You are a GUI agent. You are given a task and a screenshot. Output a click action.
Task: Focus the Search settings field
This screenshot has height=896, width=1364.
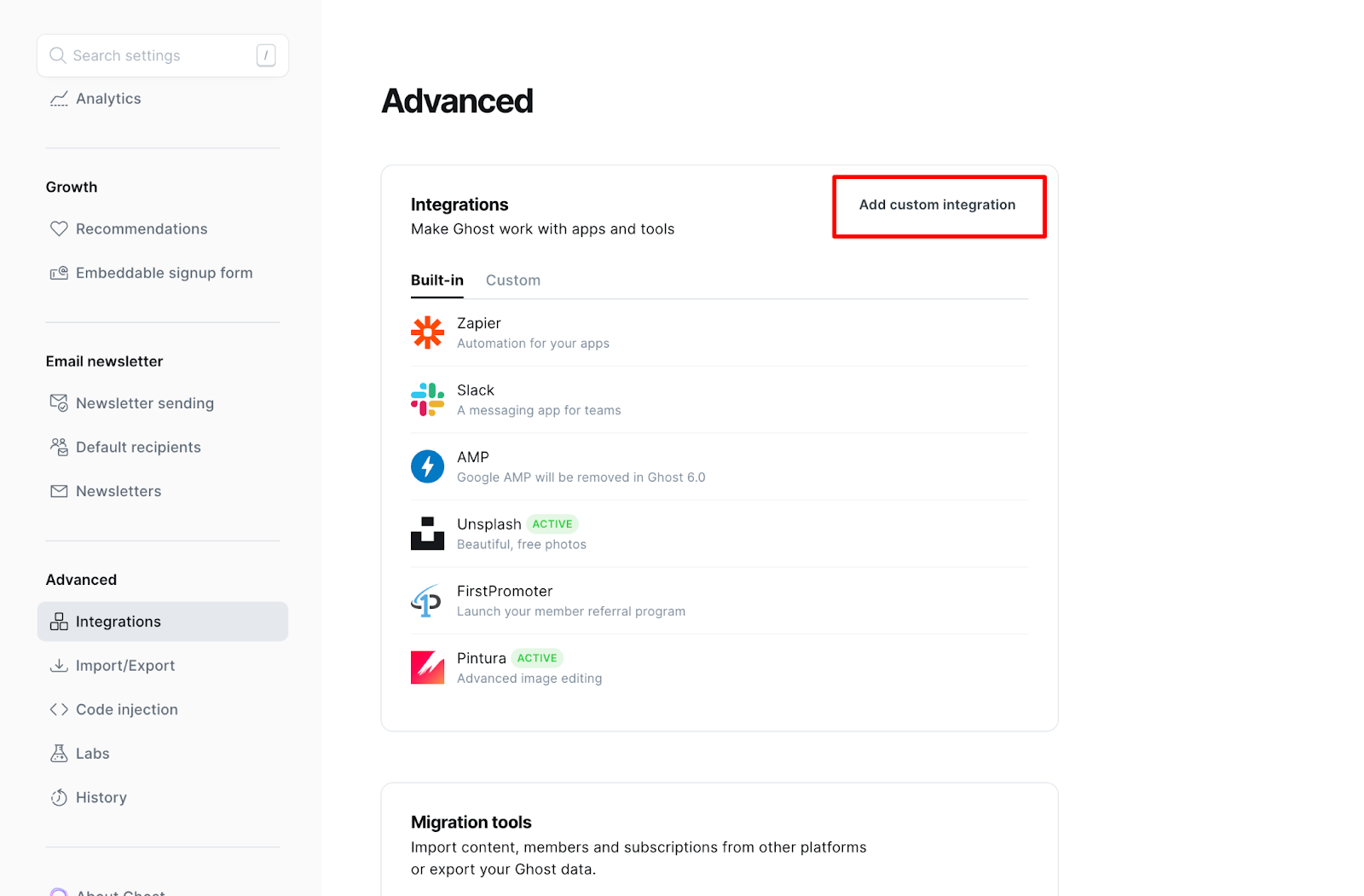[x=162, y=55]
